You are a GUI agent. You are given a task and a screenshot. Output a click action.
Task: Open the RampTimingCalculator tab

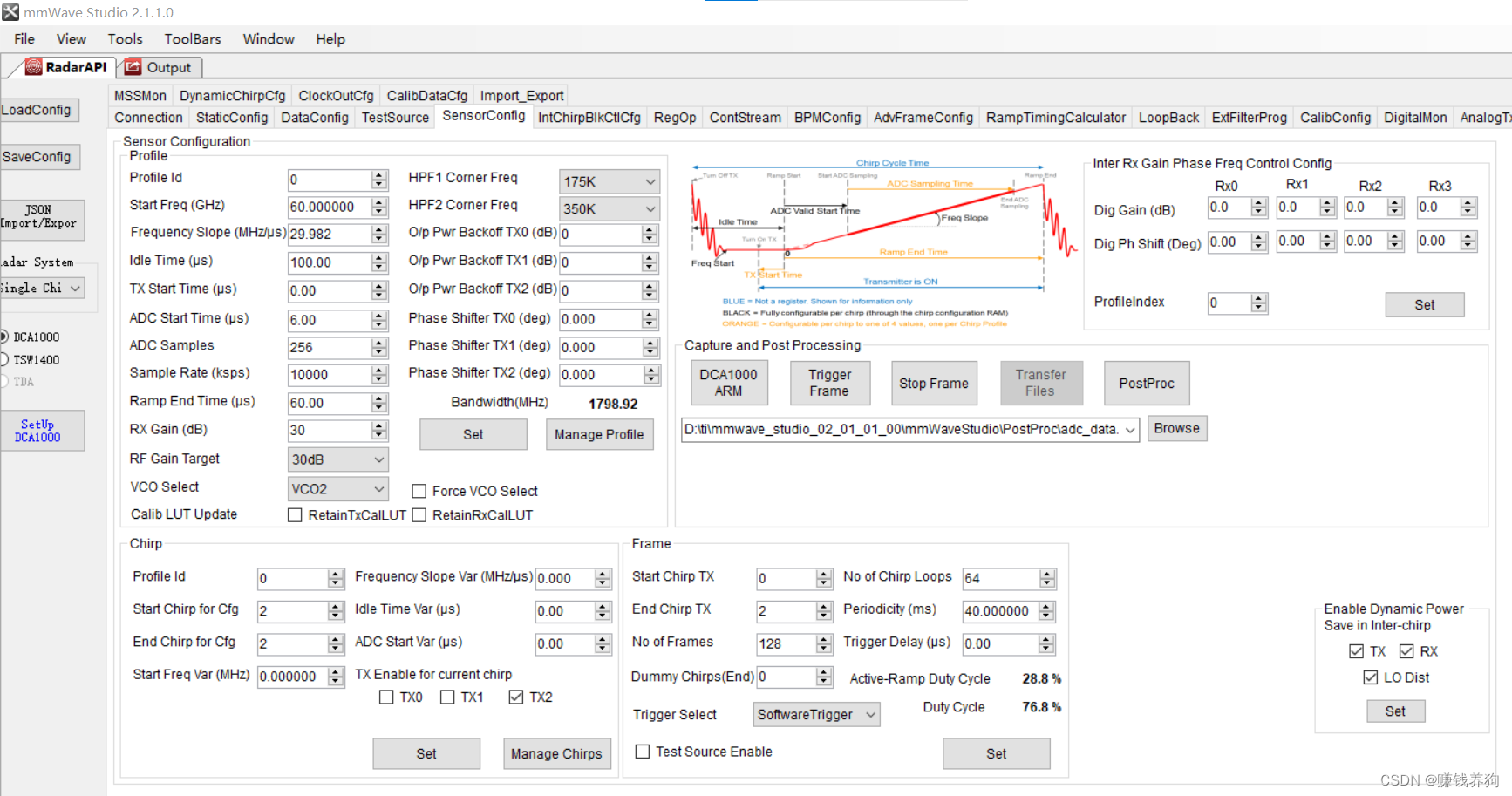pyautogui.click(x=1056, y=118)
